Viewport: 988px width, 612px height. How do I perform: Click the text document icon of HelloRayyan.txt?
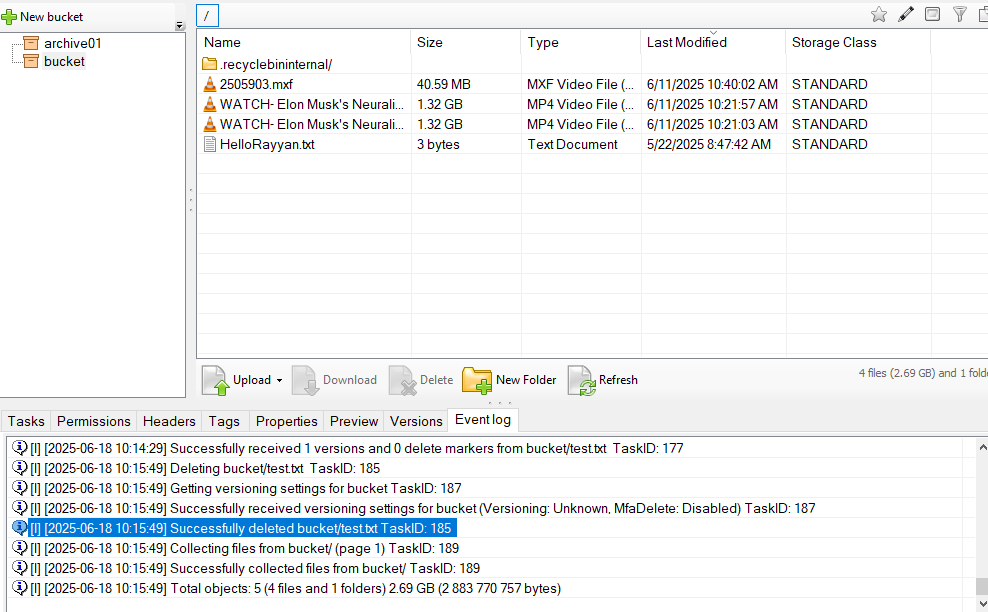coord(210,144)
